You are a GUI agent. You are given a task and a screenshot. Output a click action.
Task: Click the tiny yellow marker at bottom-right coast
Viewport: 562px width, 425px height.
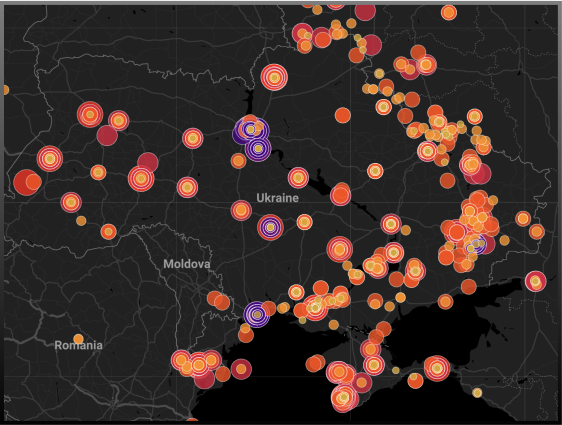tap(477, 393)
